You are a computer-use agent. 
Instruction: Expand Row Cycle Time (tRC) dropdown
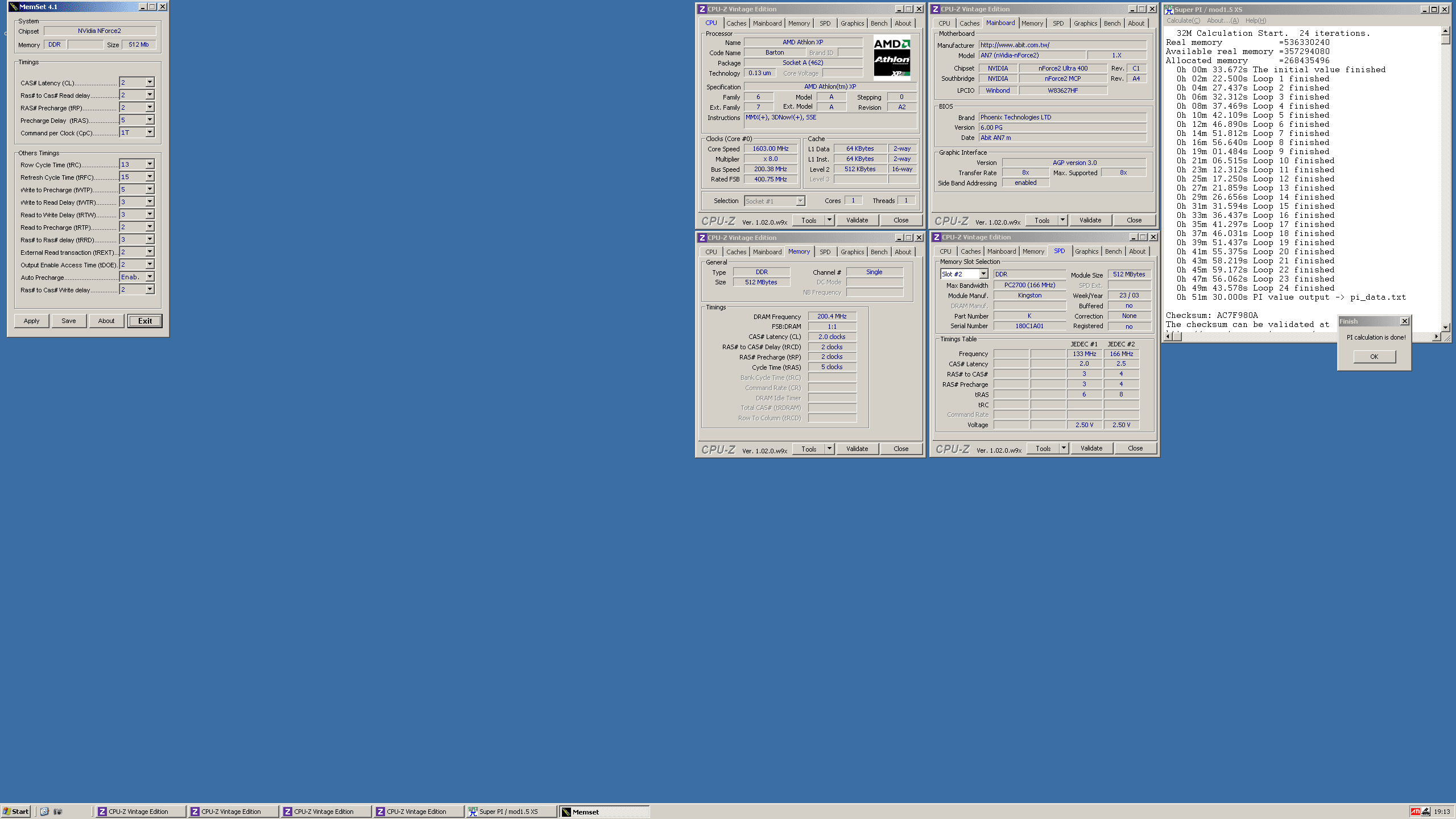150,164
